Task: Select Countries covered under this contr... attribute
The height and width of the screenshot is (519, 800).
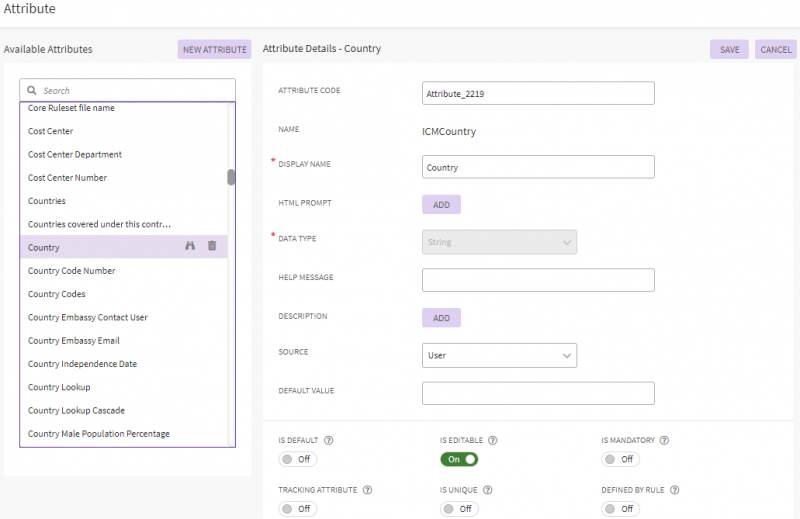Action: (x=123, y=224)
